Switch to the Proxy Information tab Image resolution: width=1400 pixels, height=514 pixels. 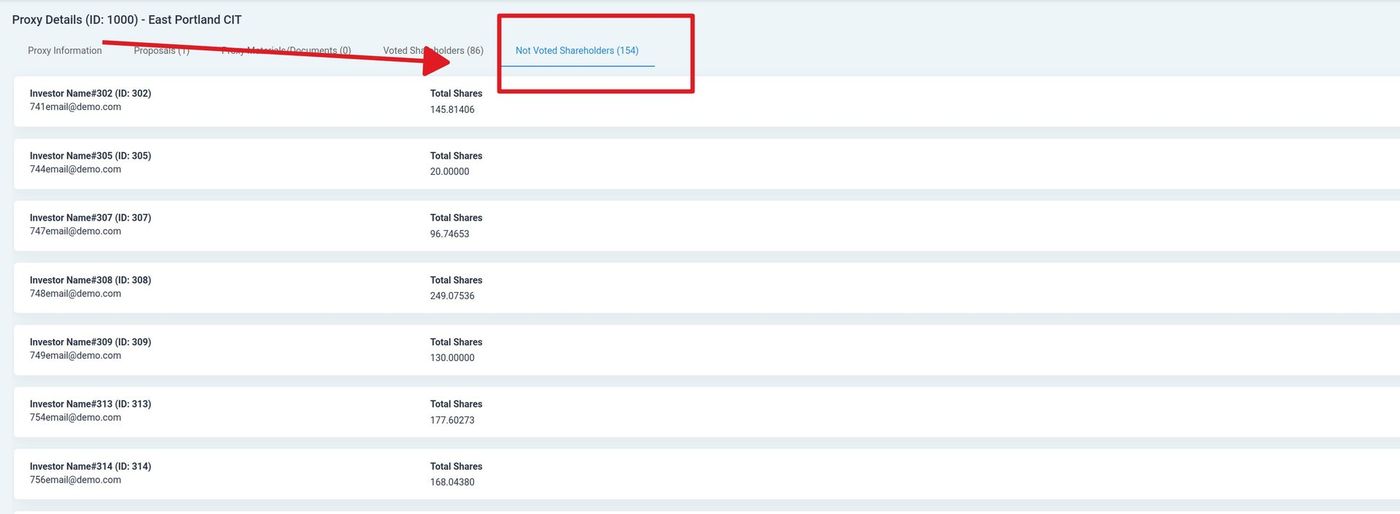(x=65, y=51)
